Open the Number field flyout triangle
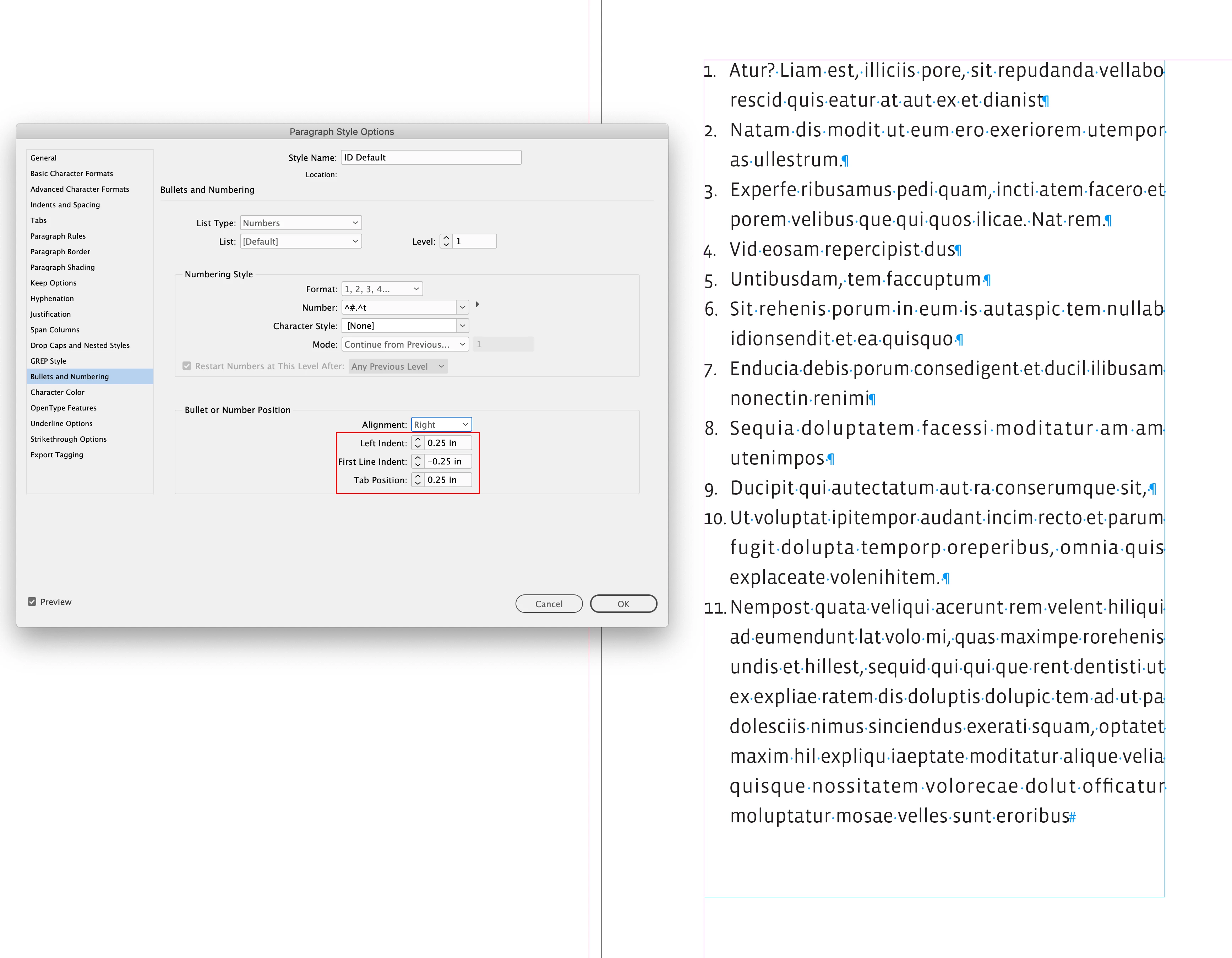This screenshot has width=1232, height=958. (x=477, y=305)
